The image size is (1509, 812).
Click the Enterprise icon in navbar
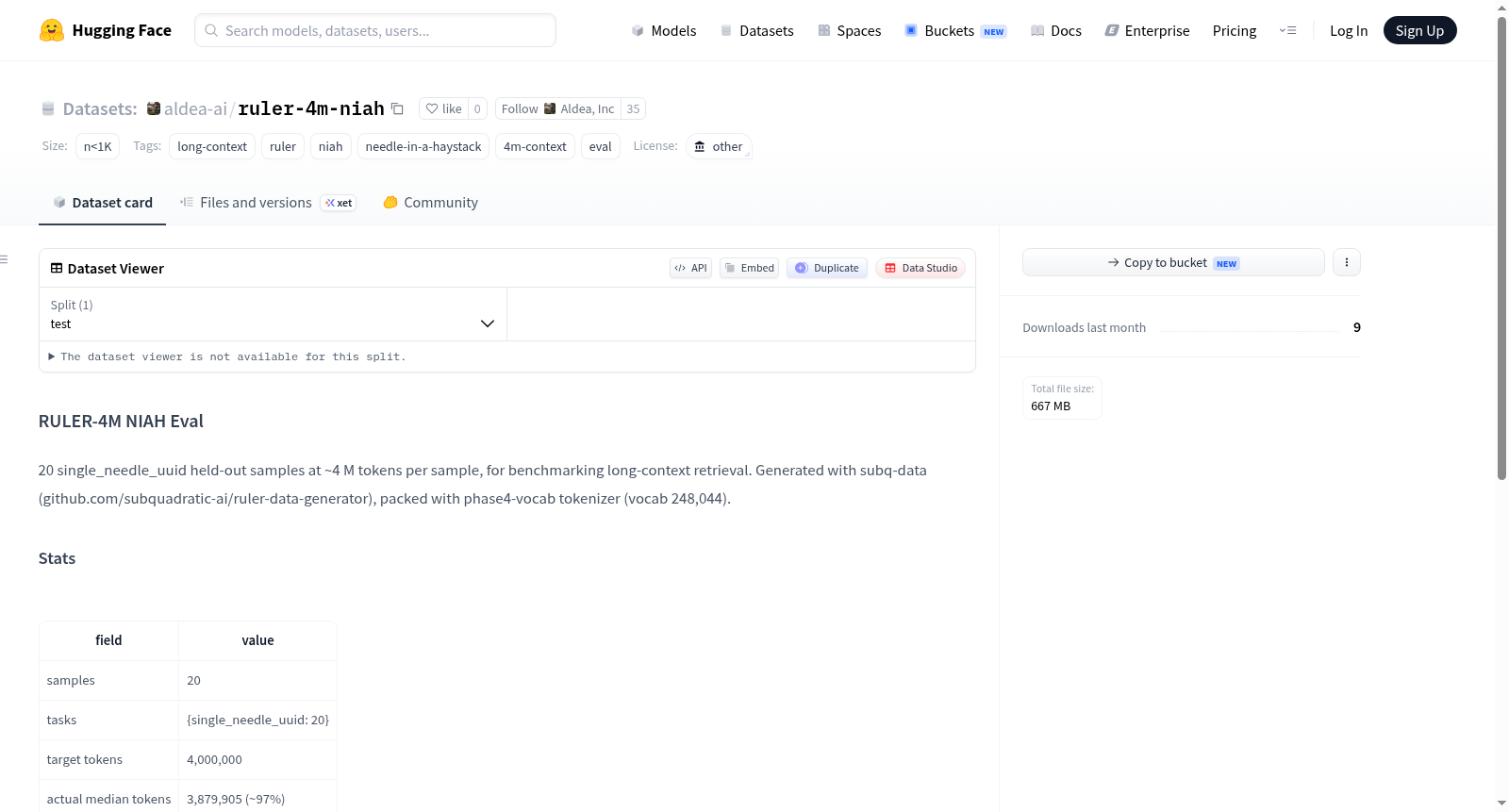(1112, 30)
